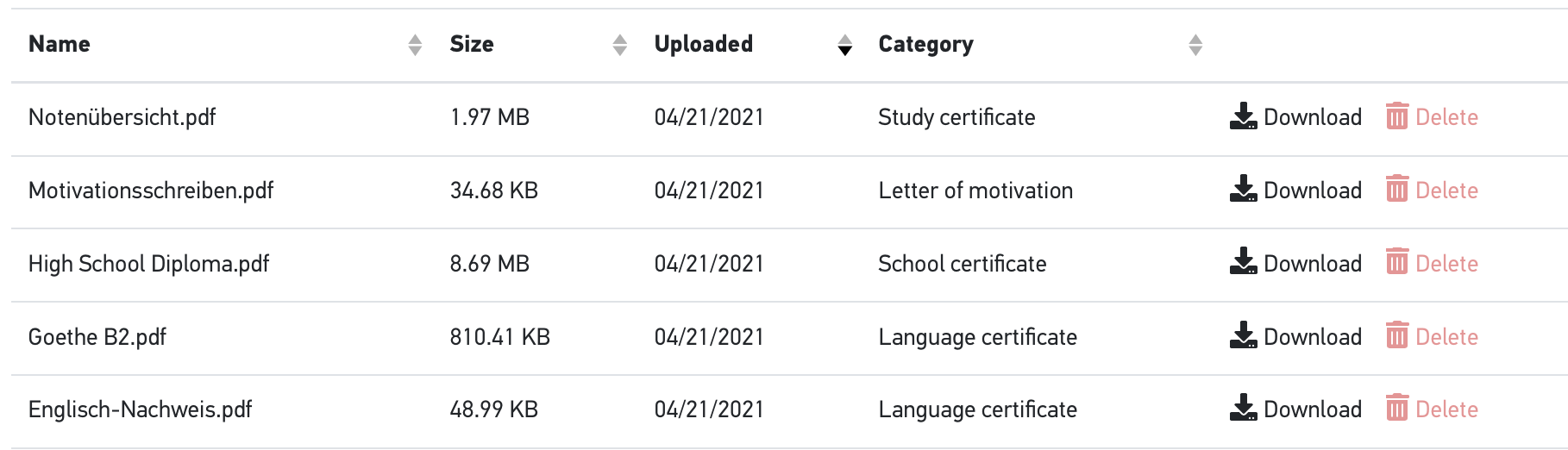This screenshot has width=1568, height=450.
Task: Delete the Goethe B2.pdf file
Action: (x=1432, y=336)
